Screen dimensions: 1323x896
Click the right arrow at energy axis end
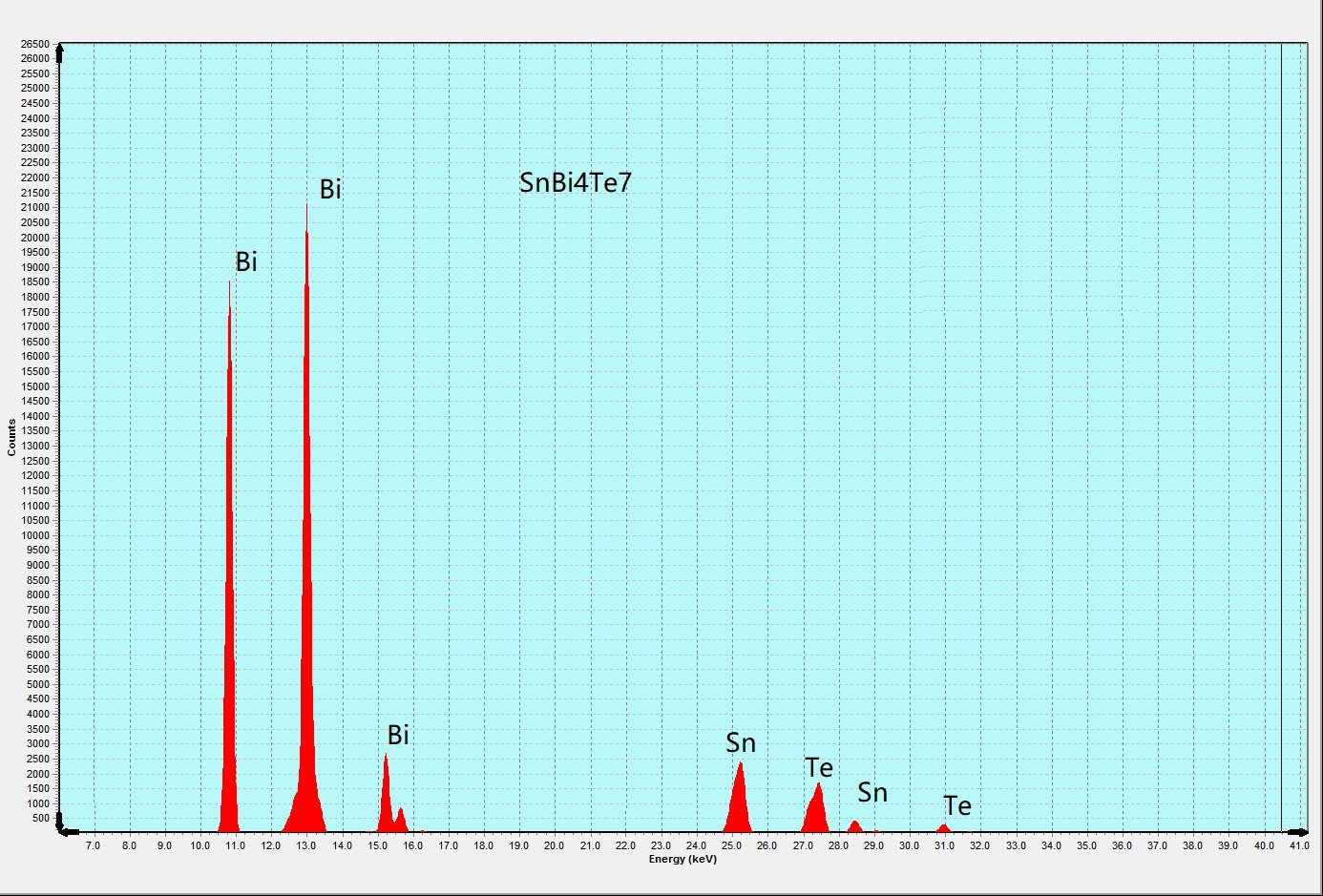click(x=1298, y=832)
